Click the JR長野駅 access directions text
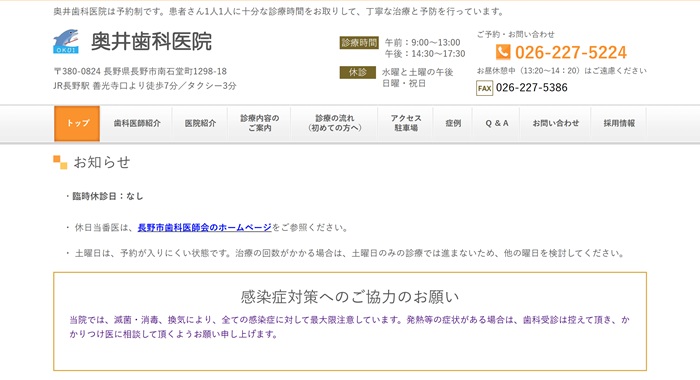Viewport: 700px width, 380px height. [145, 86]
